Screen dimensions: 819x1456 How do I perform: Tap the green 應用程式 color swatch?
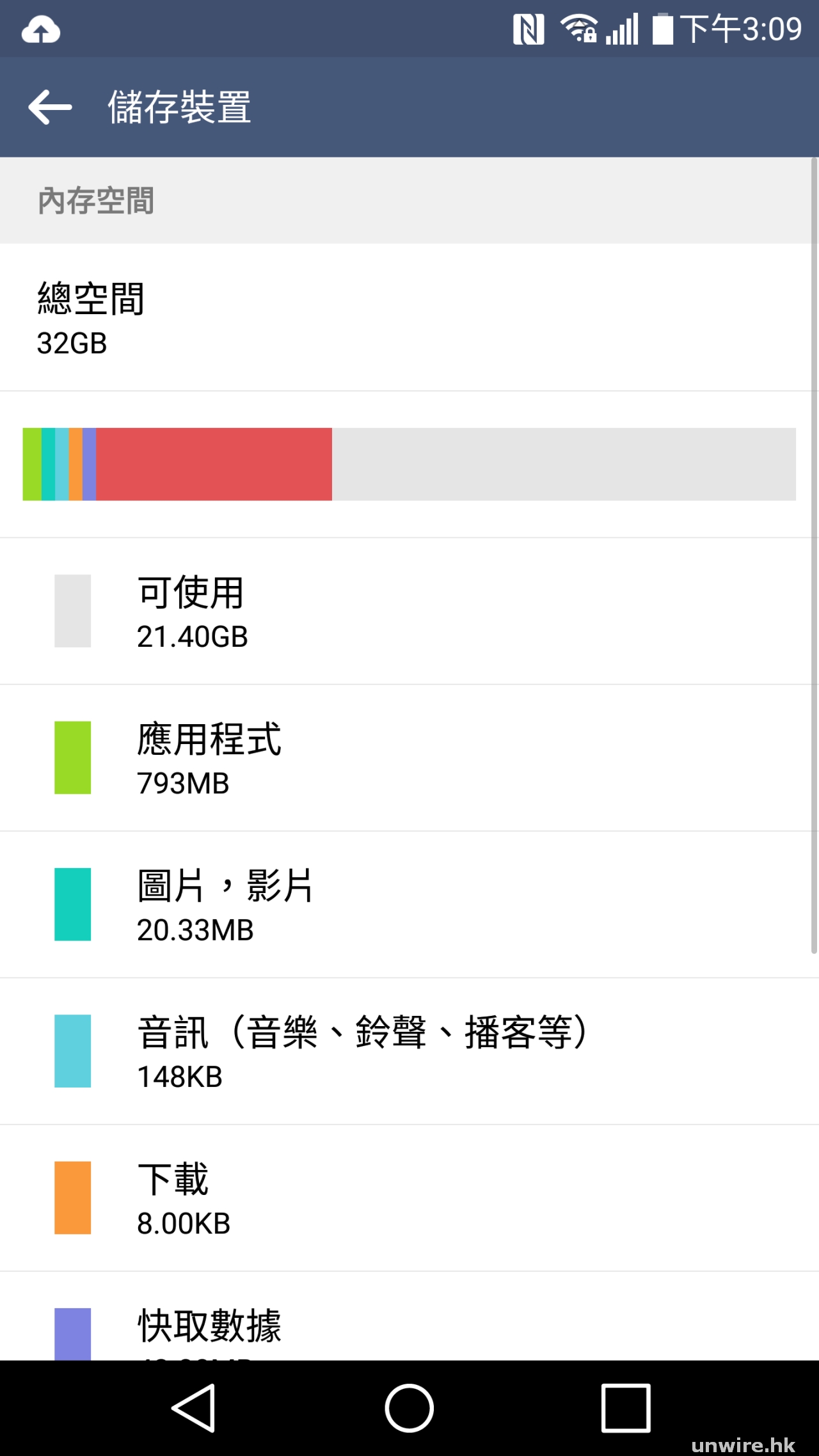[x=72, y=758]
